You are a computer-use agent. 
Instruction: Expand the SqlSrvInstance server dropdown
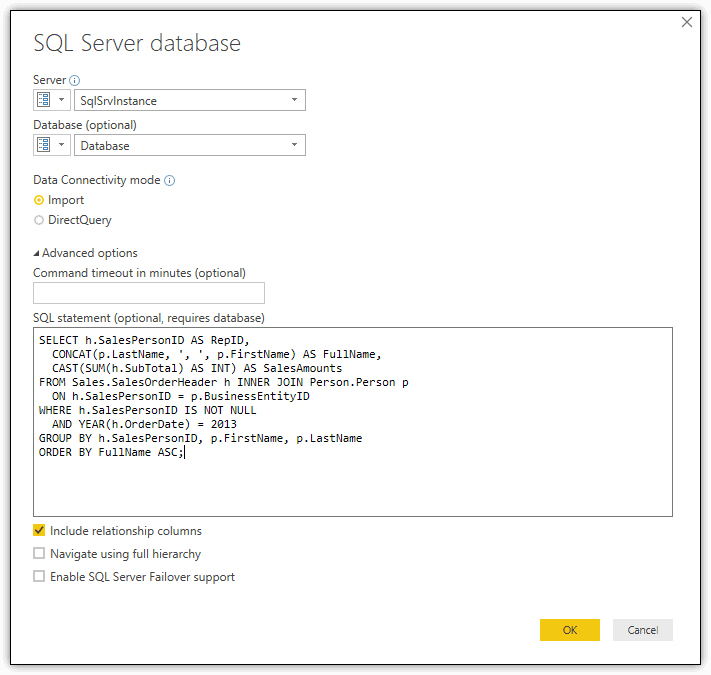[x=294, y=100]
